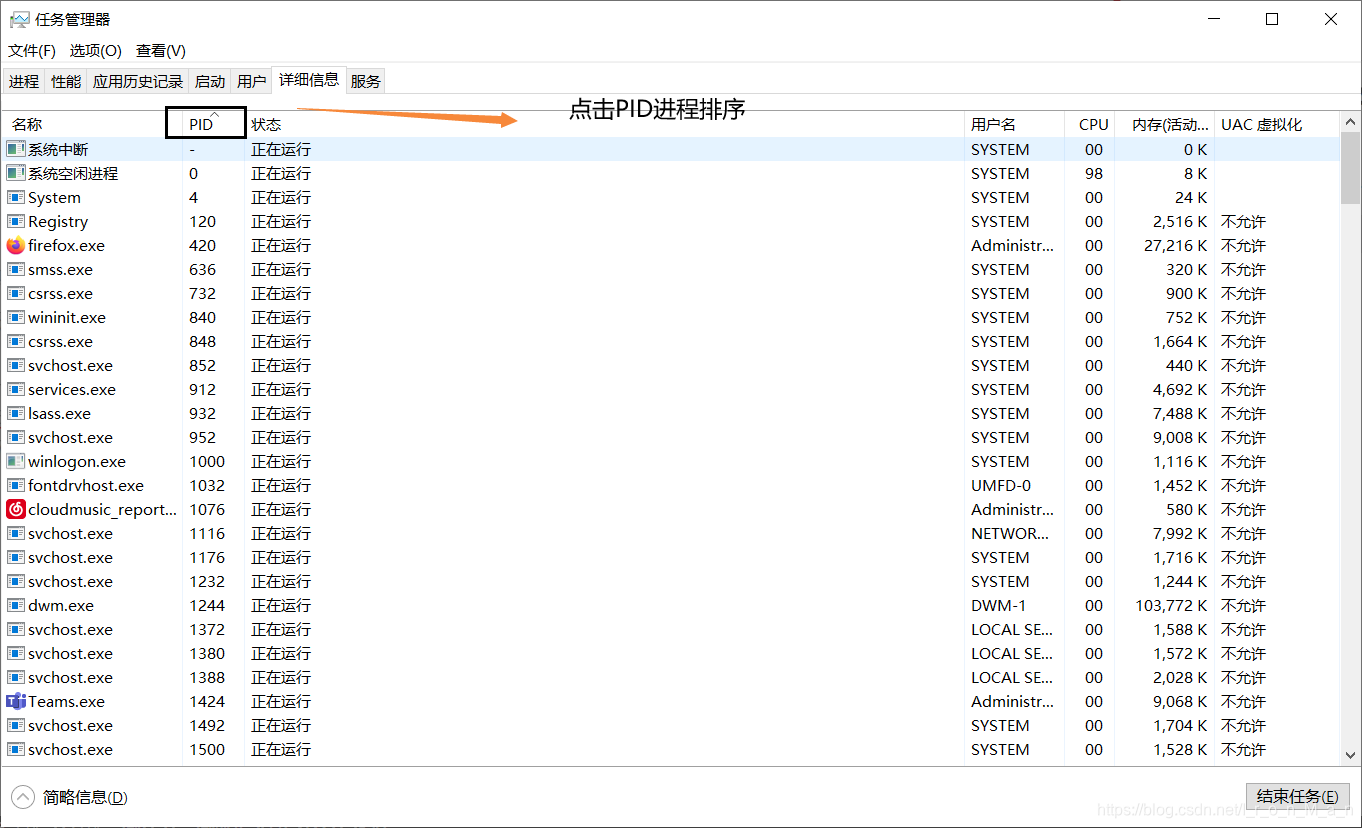Sort by the 名称 column header
Viewport: 1362px width, 828px height.
[x=92, y=124]
